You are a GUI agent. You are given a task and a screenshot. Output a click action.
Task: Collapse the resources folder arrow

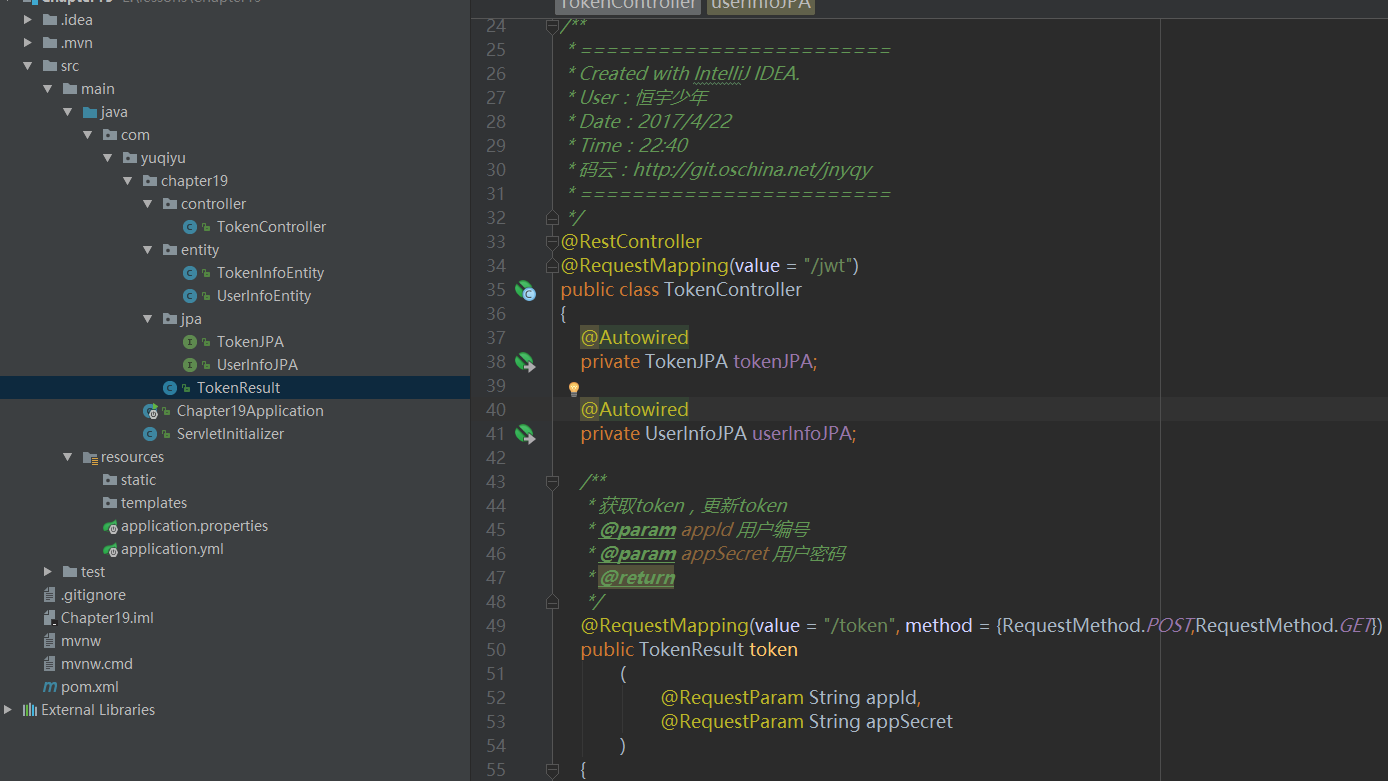tap(68, 457)
